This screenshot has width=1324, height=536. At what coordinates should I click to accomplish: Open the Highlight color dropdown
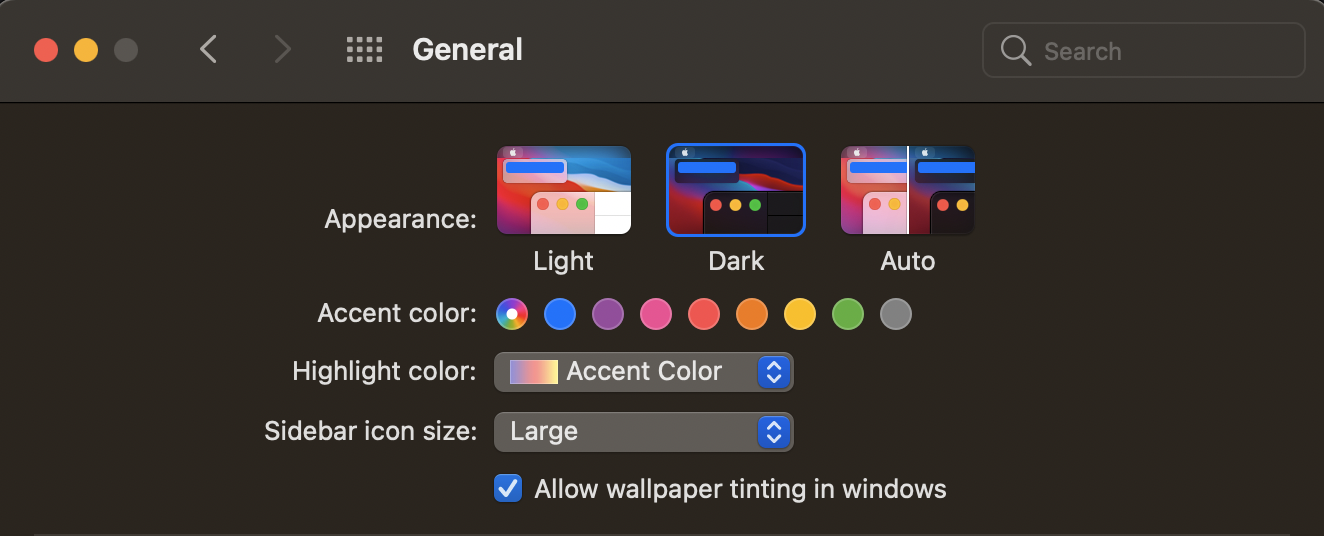coord(644,372)
